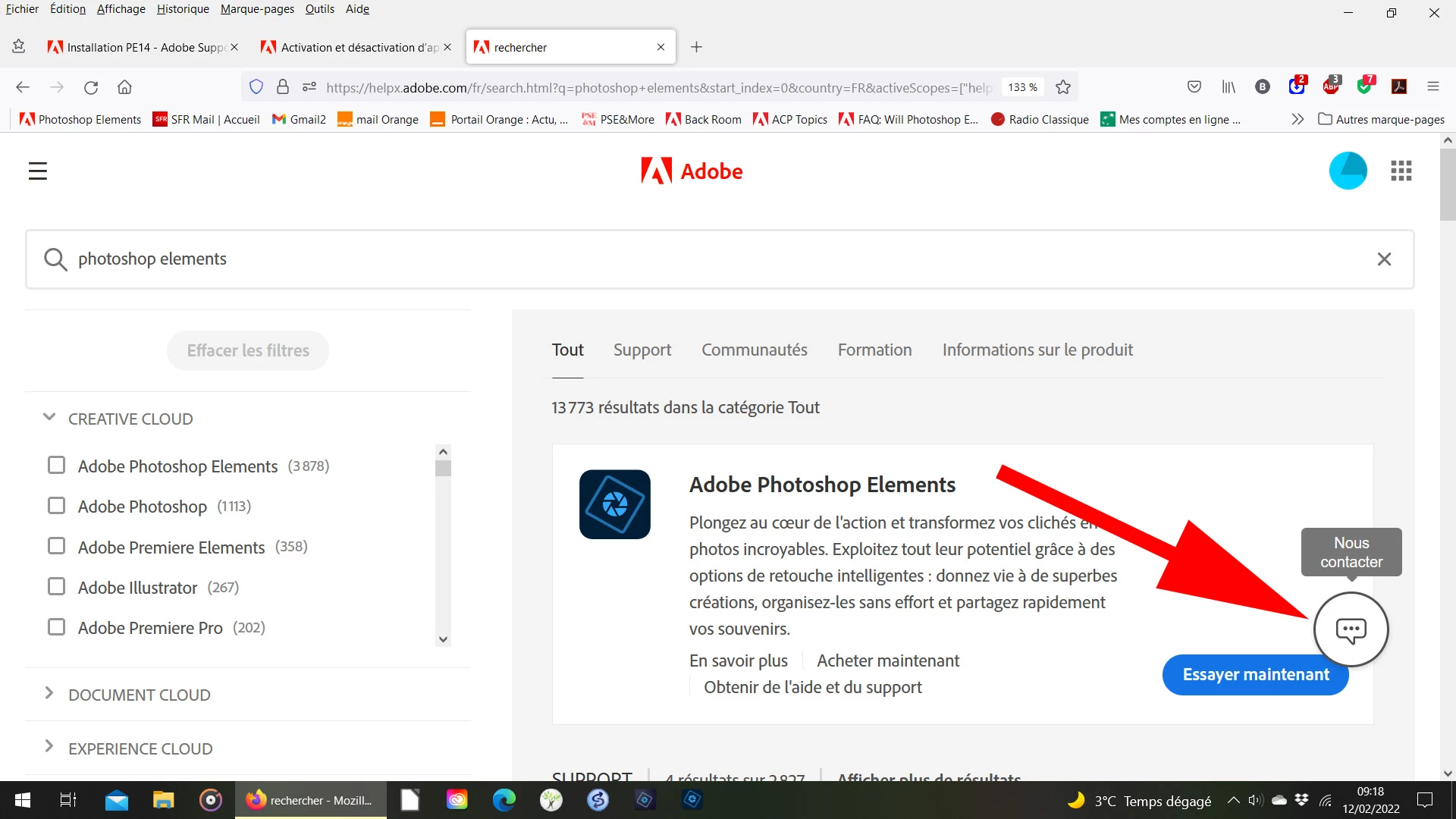This screenshot has width=1456, height=819.
Task: Reload the current page
Action: coord(91,87)
